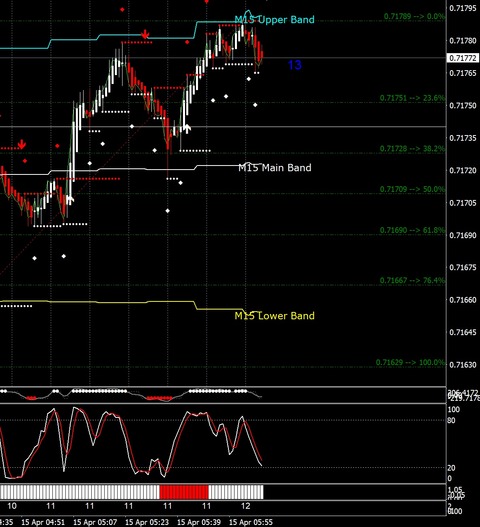Screen dimensions: 480x527
Task: Click the stochastic scale level 80
Action: click(x=452, y=420)
